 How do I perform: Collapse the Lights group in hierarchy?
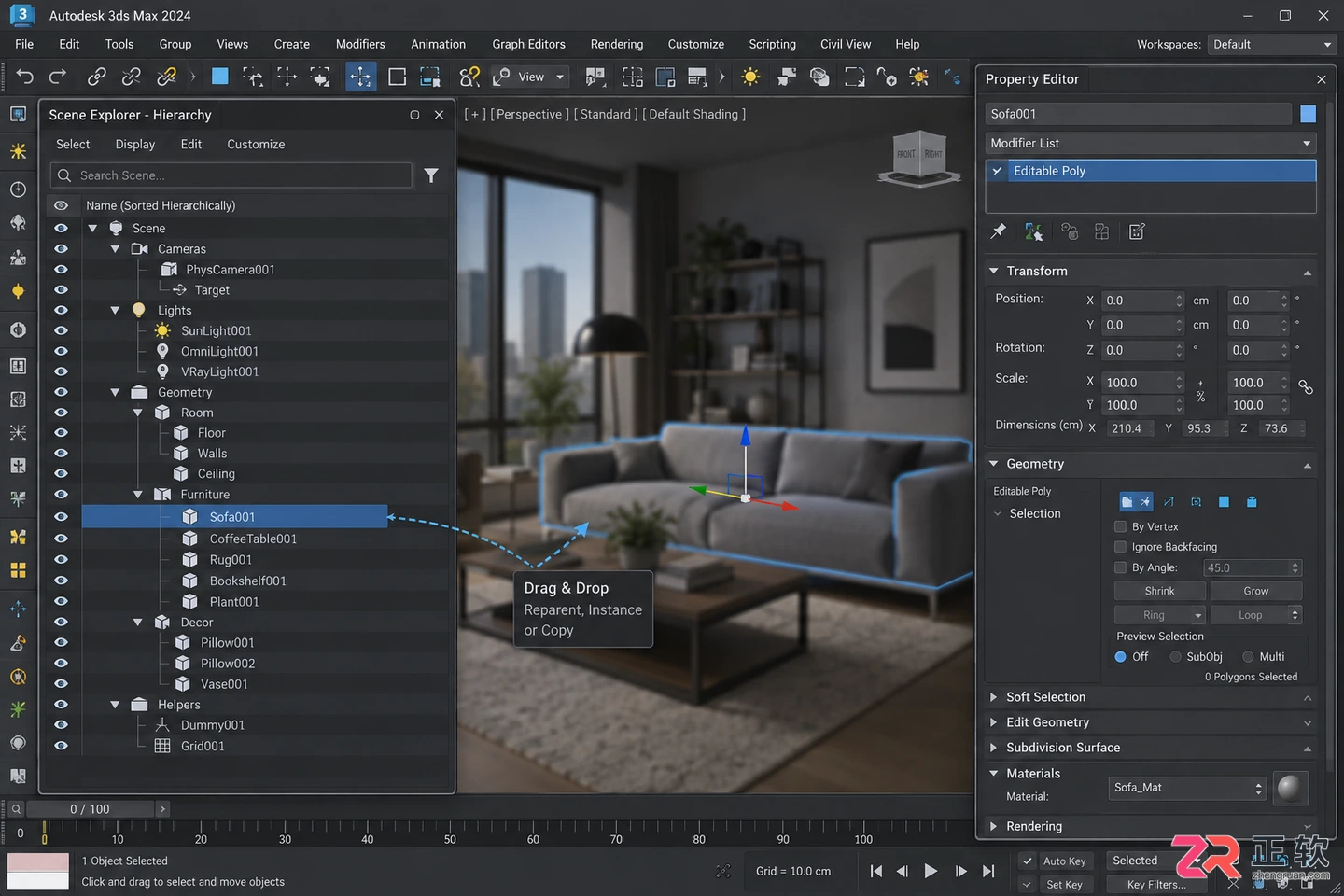[115, 310]
